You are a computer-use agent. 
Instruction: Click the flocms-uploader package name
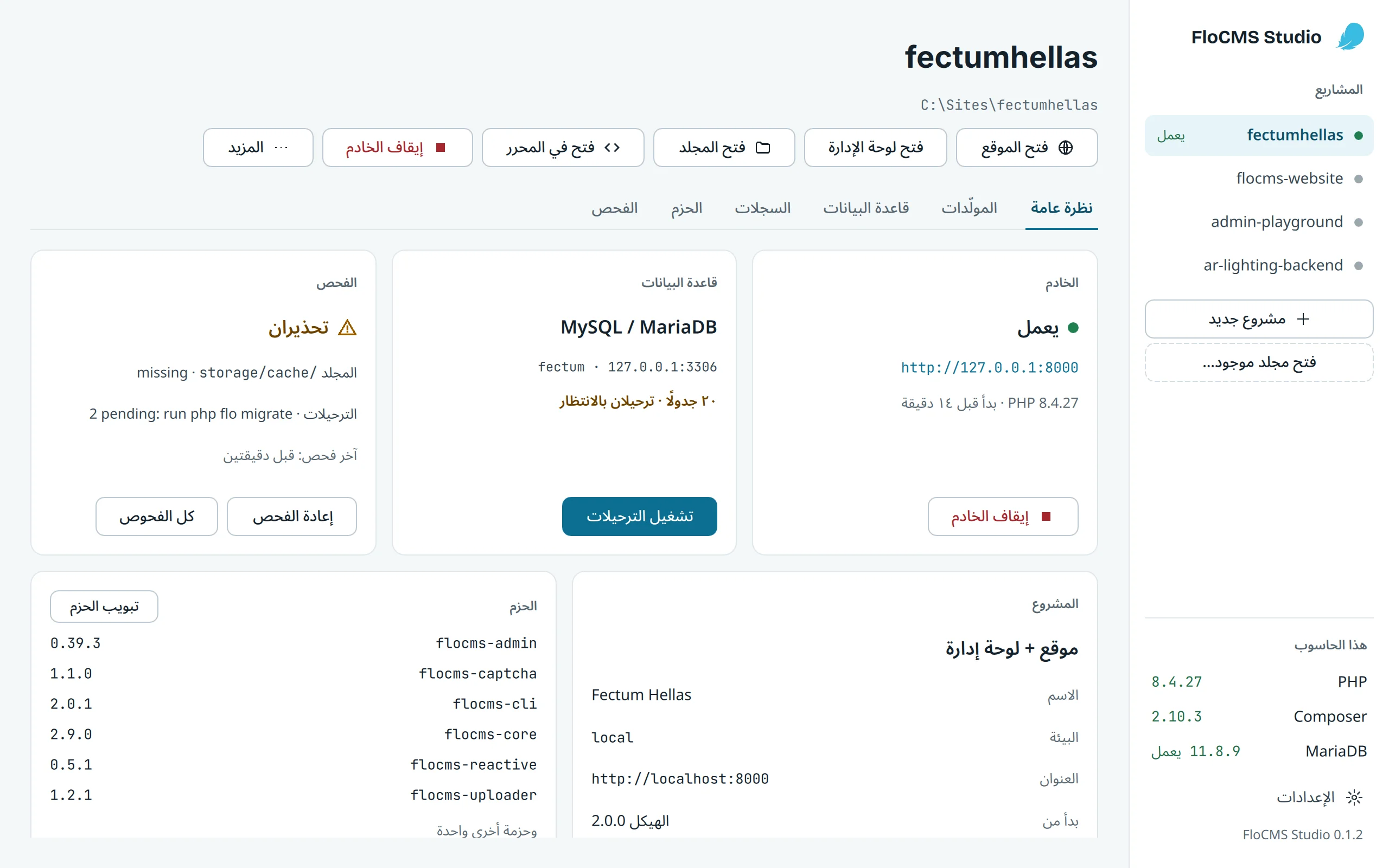click(474, 795)
